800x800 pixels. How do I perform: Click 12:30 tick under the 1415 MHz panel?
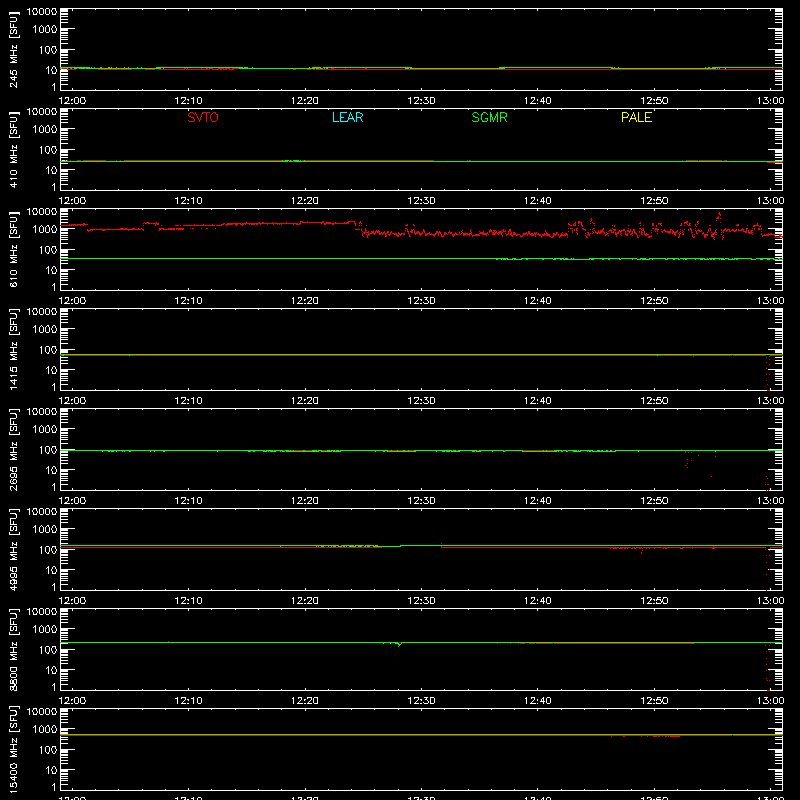pyautogui.click(x=421, y=401)
